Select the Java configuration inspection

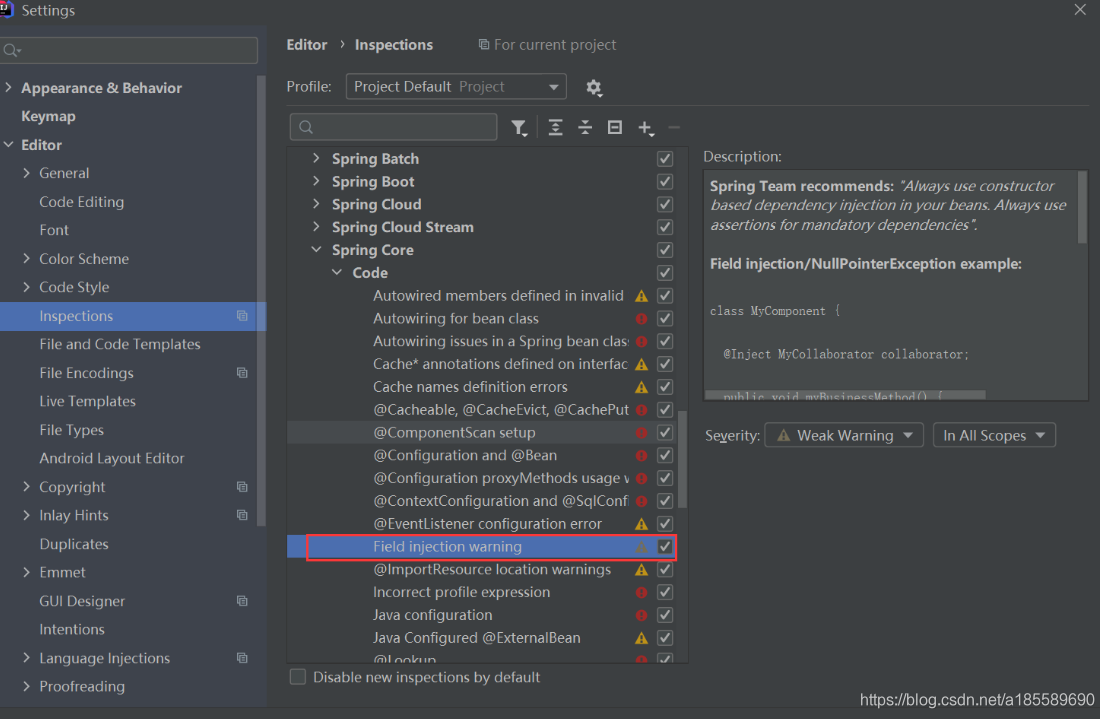tap(433, 615)
